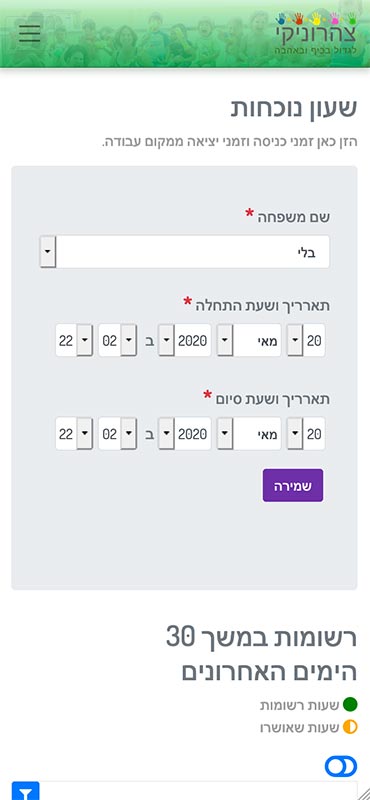Viewport: 370px width, 800px height.
Task: Open the end date day dropdown
Action: tap(306, 434)
